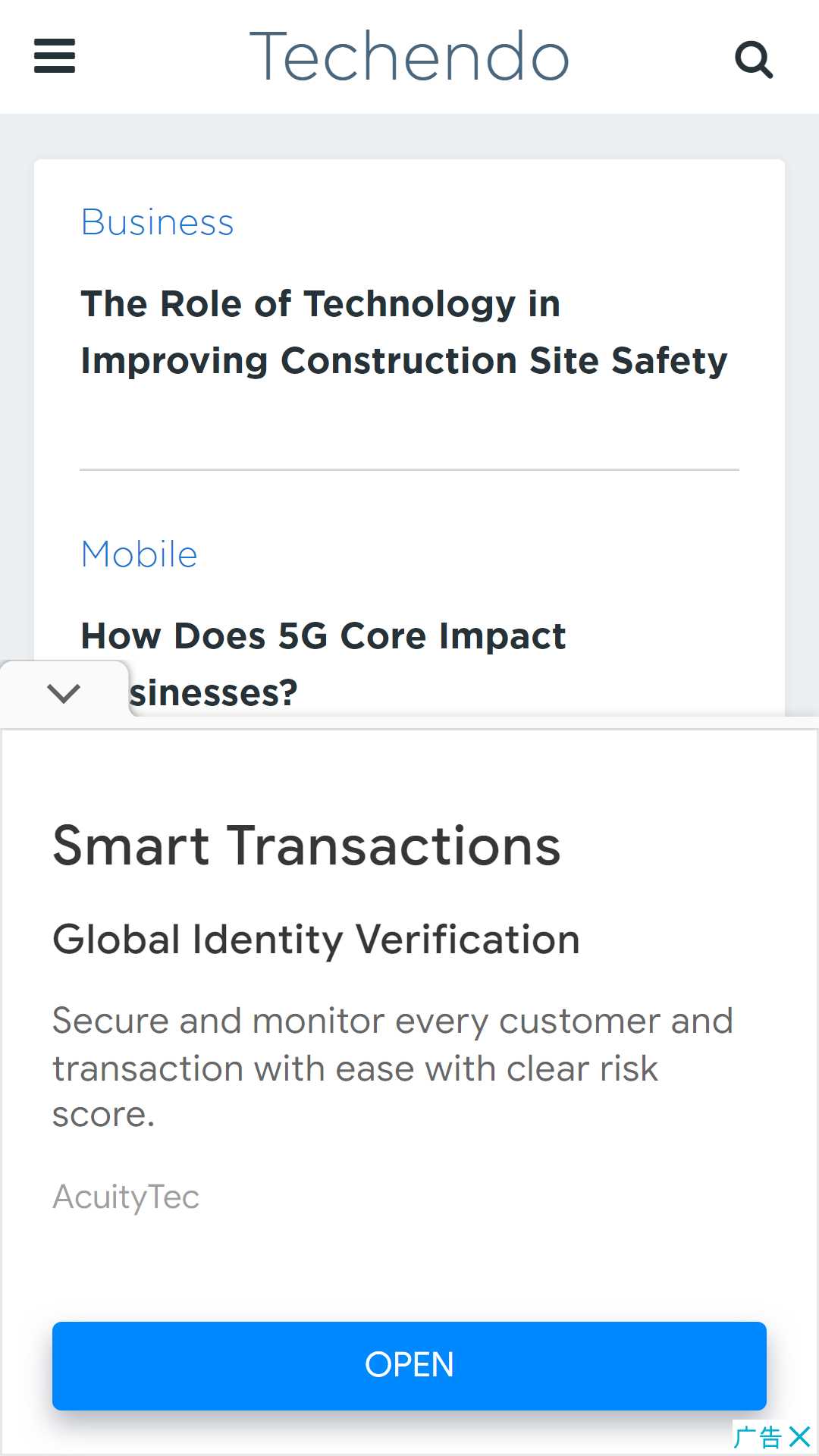Go to Techendo home via logo
Viewport: 819px width, 1456px height.
[409, 56]
